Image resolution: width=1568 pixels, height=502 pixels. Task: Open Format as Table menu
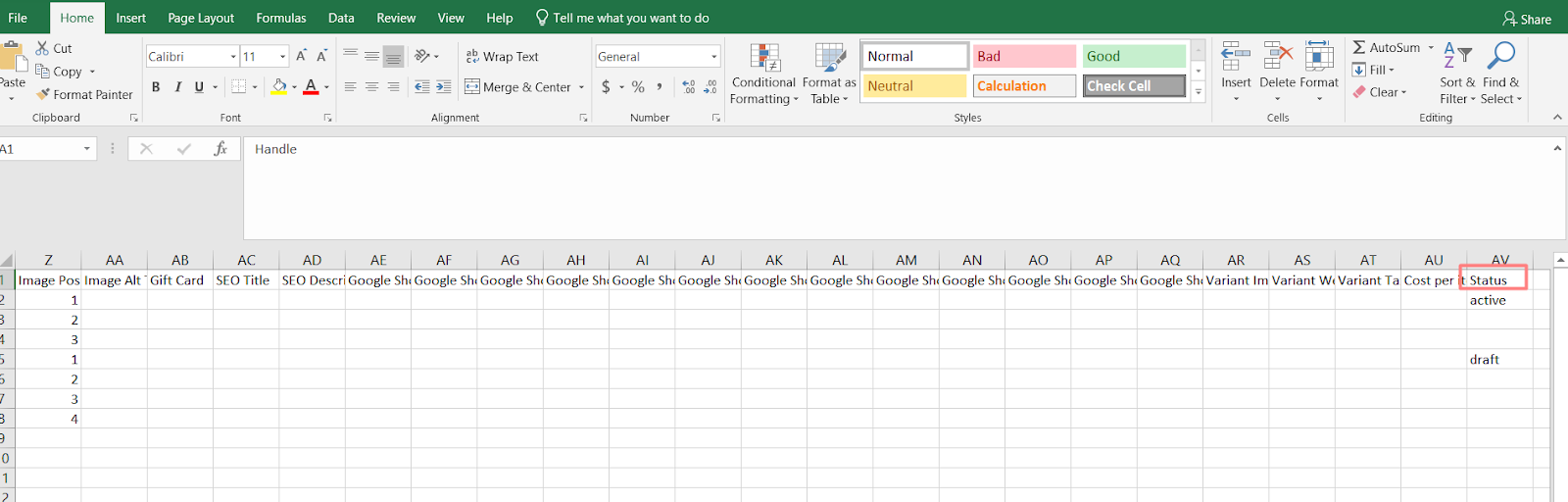pos(829,74)
